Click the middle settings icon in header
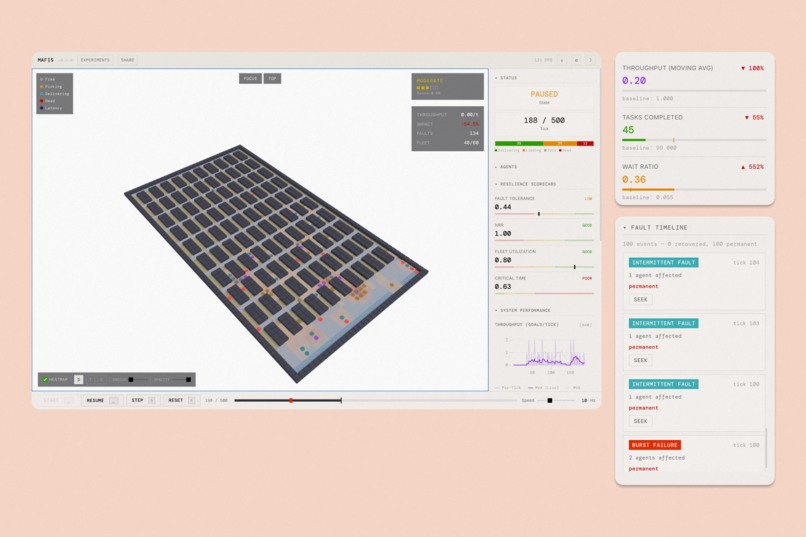The image size is (806, 537). click(x=576, y=60)
